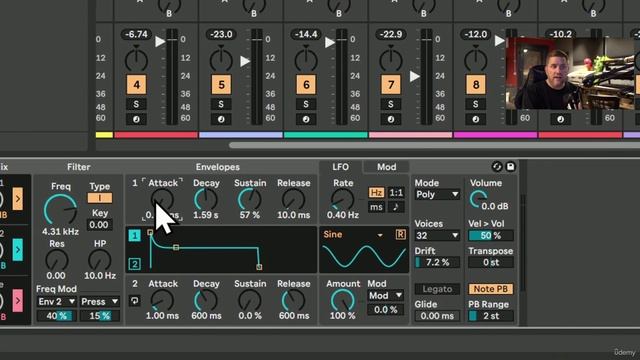640x360 pixels.
Task: Click the envelope 2 Release knob
Action: [293, 301]
